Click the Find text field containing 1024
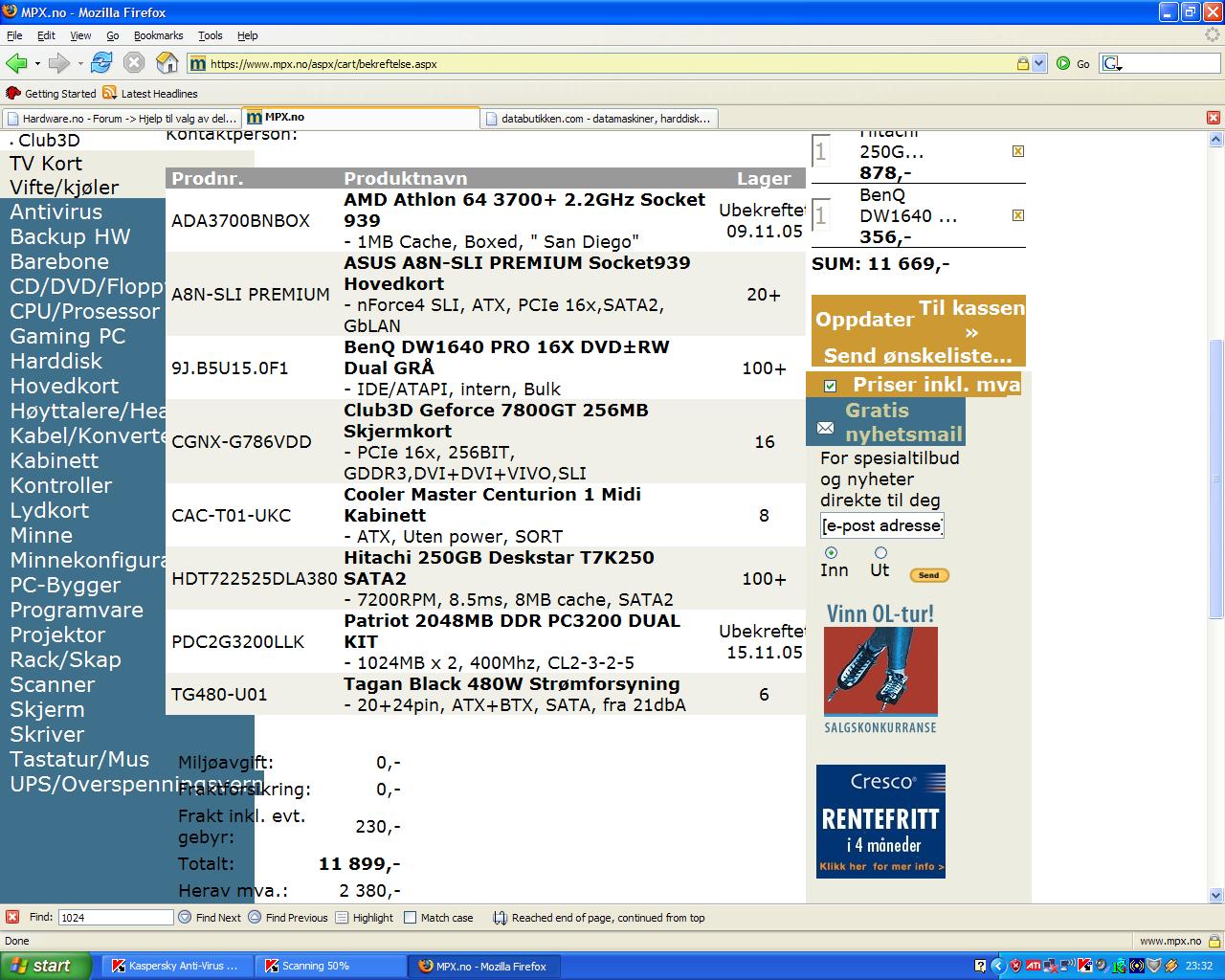1225x980 pixels. click(116, 917)
